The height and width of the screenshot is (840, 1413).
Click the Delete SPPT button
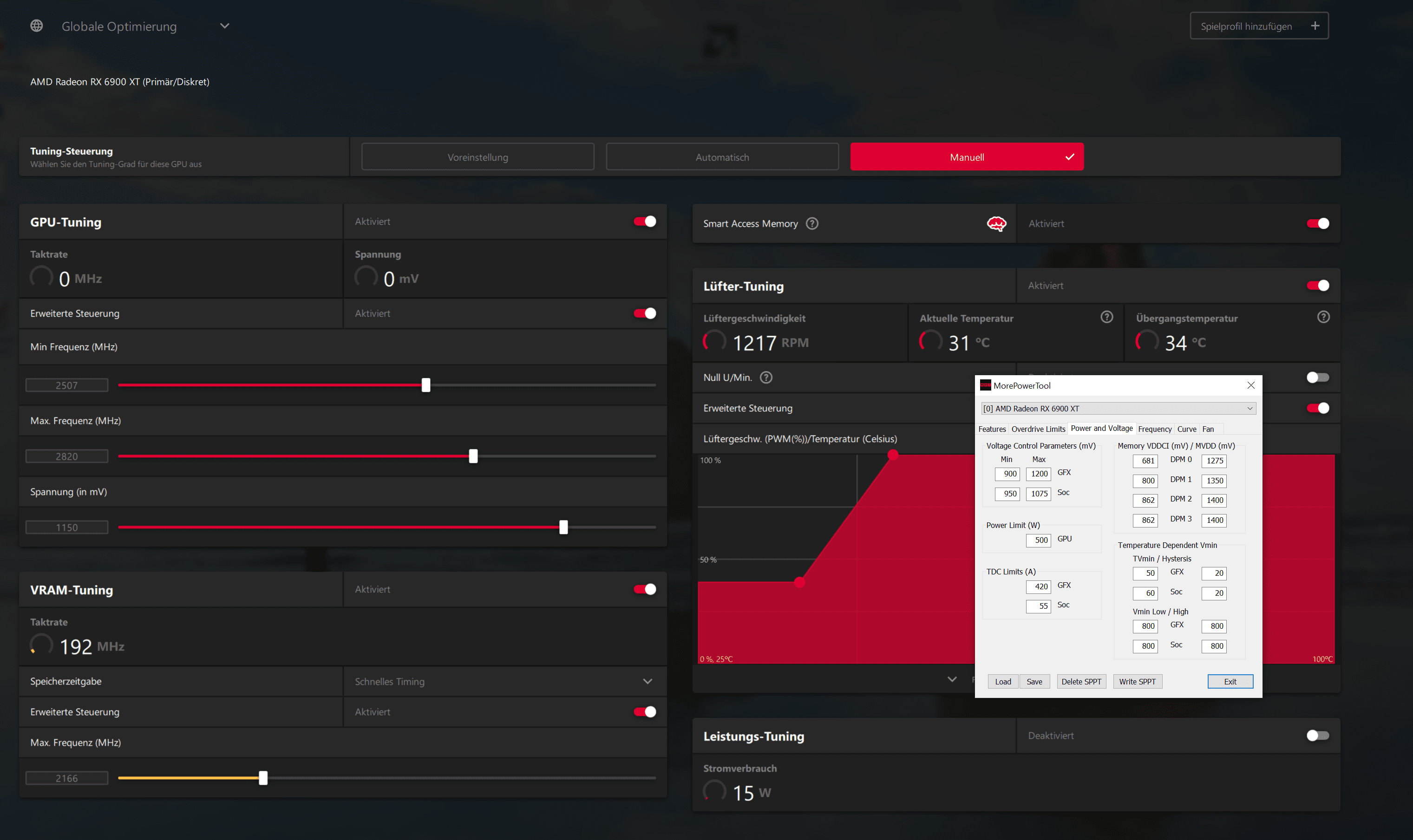coord(1081,682)
